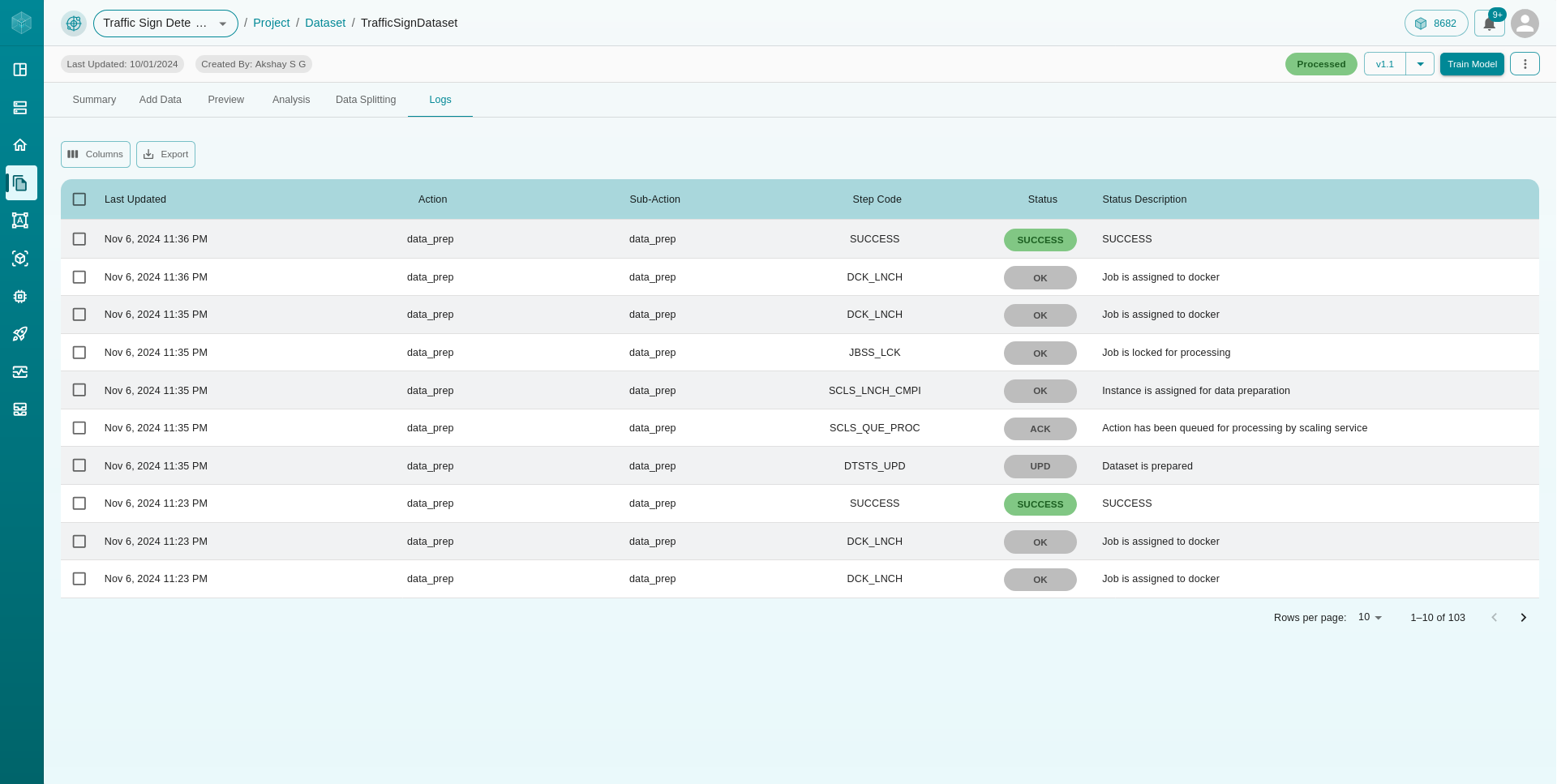Viewport: 1557px width, 784px height.
Task: Click the Status Description column header
Action: [x=1144, y=199]
